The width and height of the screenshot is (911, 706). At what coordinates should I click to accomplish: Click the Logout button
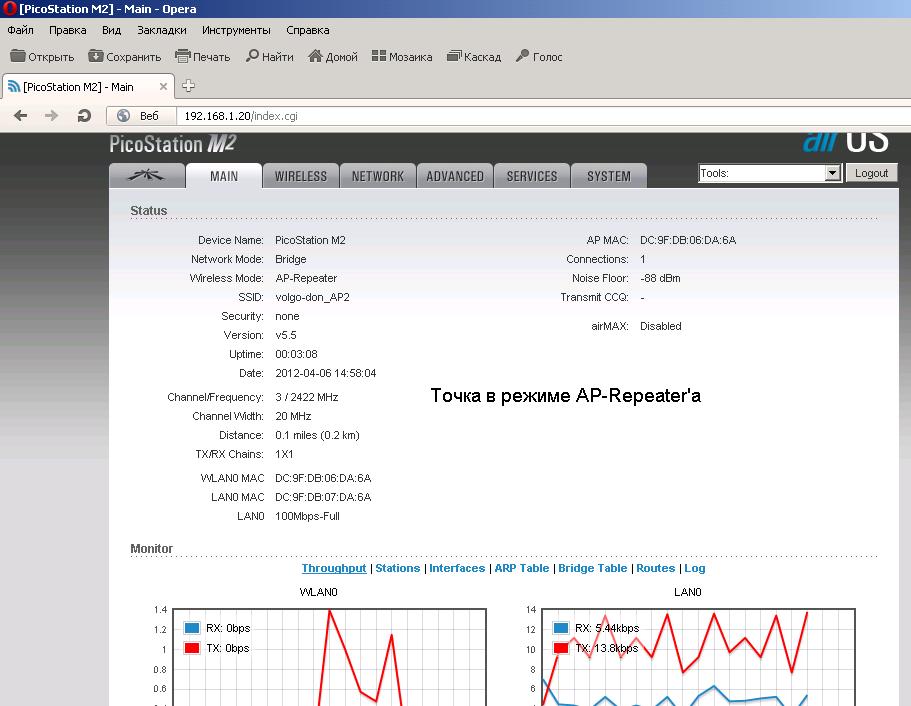871,173
